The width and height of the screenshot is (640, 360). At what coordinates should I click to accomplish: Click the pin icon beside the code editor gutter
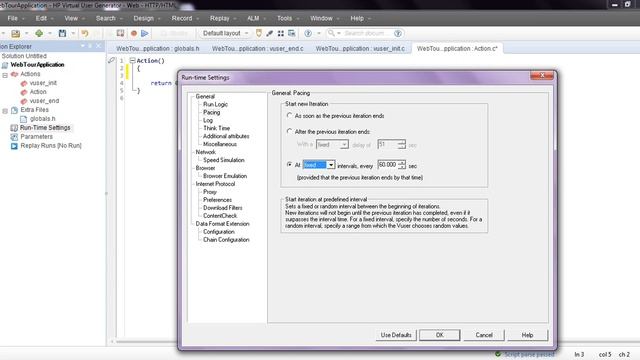coord(111,60)
